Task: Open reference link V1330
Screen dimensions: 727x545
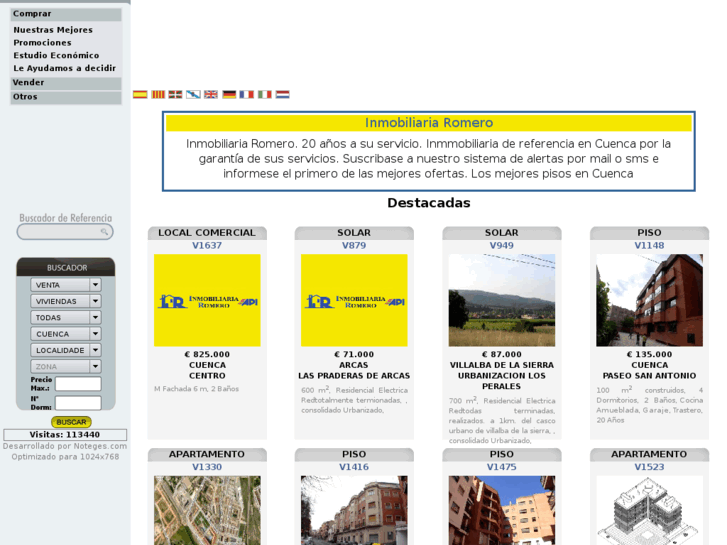Action: [207, 467]
